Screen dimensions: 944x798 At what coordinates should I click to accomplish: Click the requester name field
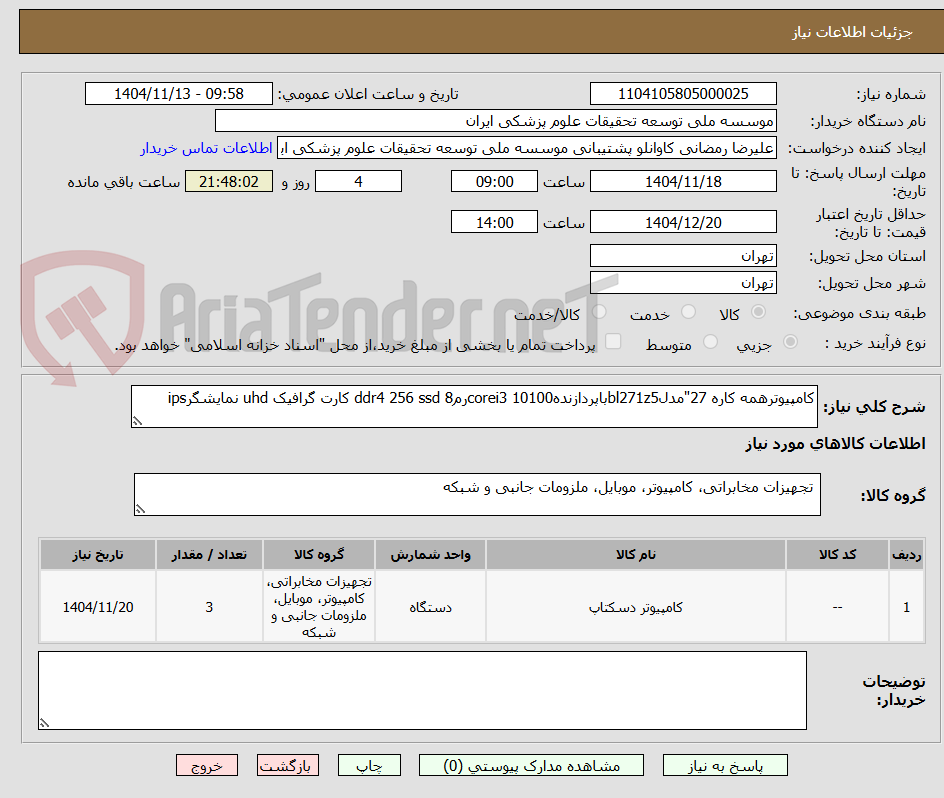pos(527,148)
